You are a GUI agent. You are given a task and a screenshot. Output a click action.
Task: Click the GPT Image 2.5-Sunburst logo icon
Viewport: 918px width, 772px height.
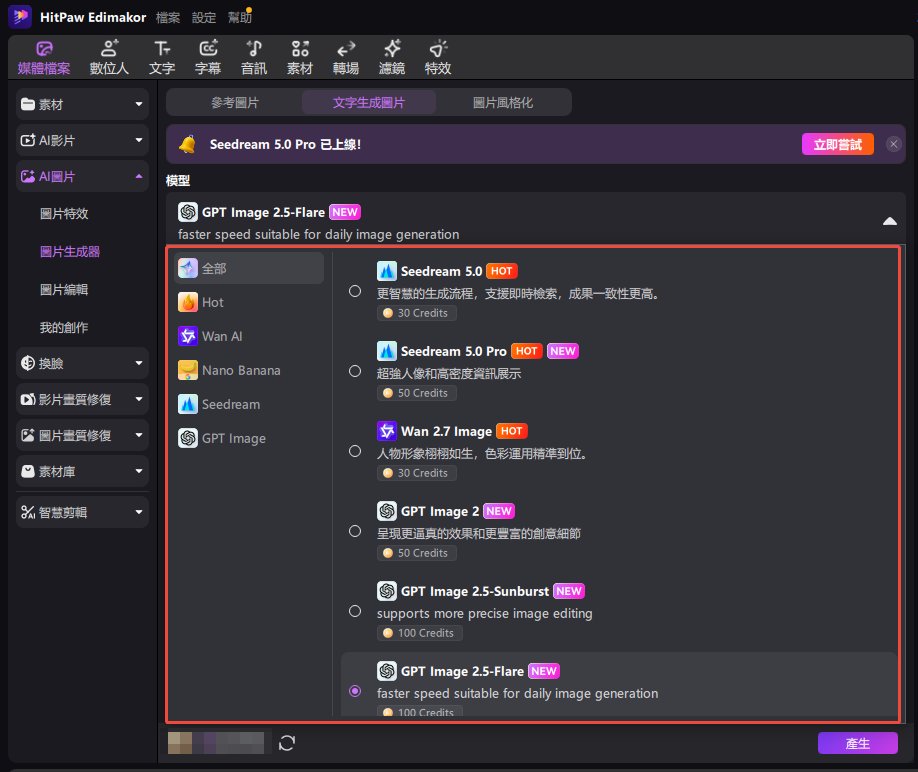point(386,591)
